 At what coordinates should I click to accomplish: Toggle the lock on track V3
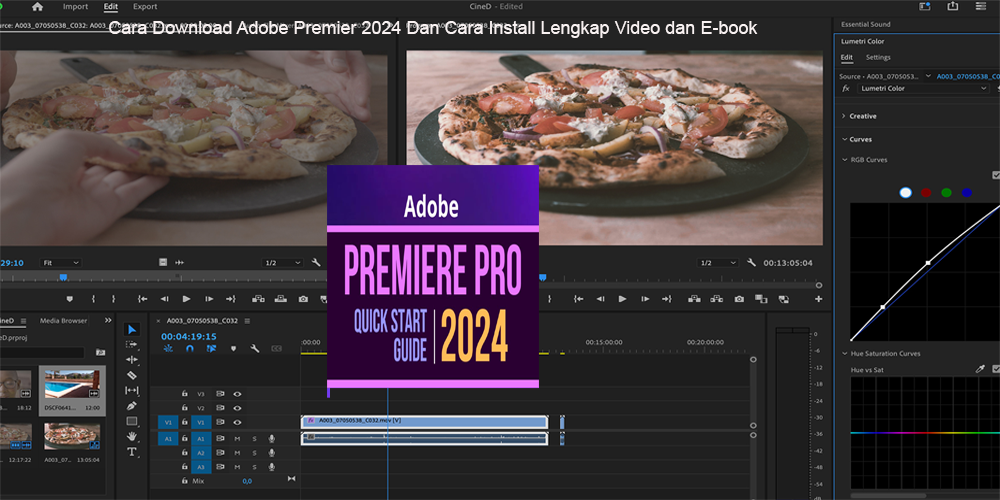[185, 394]
